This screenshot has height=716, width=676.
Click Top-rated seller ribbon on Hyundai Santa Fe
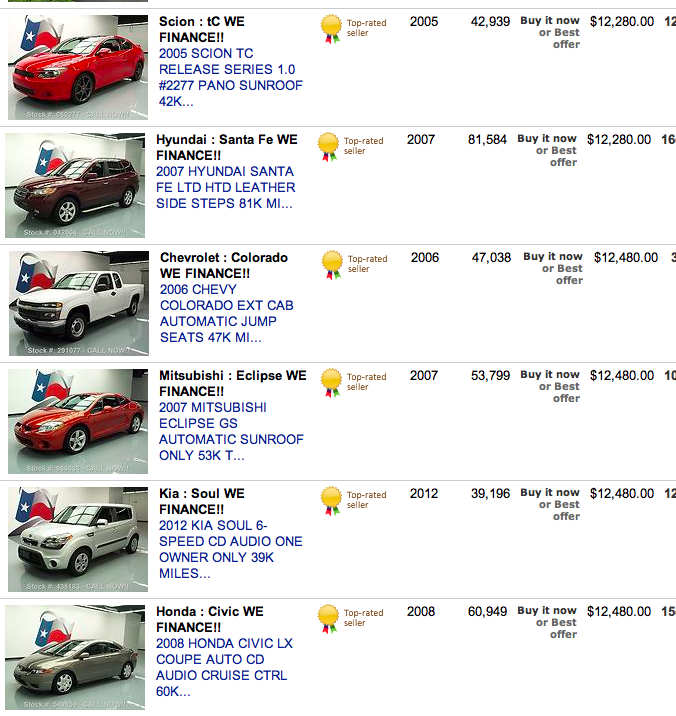pos(328,147)
